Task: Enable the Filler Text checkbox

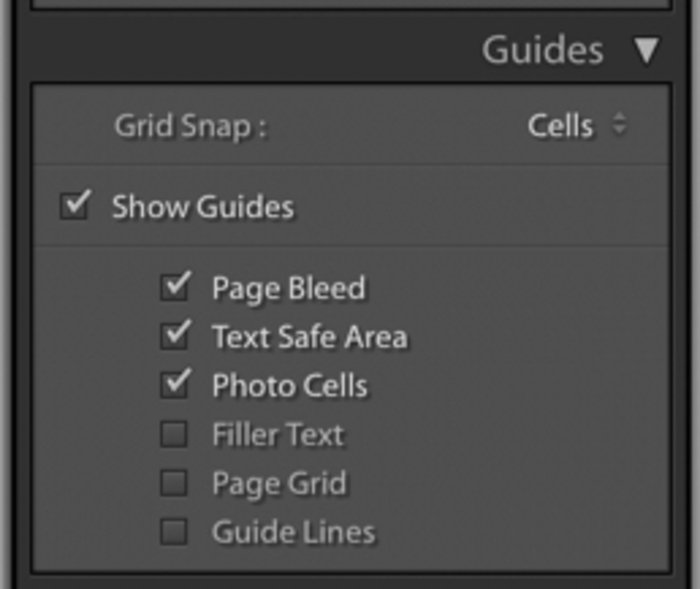Action: pos(175,434)
